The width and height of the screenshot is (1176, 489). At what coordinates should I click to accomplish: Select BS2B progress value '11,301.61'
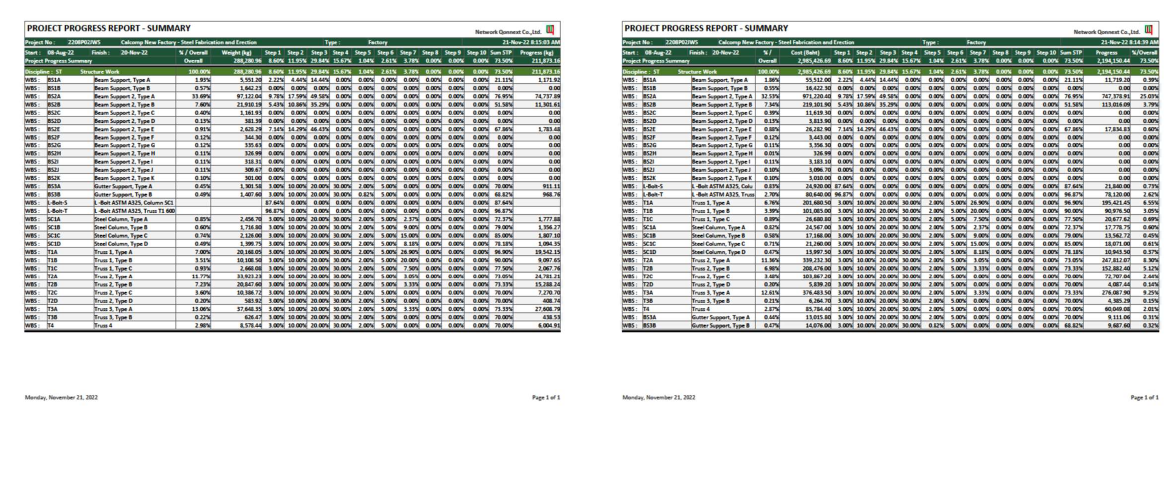[548, 105]
